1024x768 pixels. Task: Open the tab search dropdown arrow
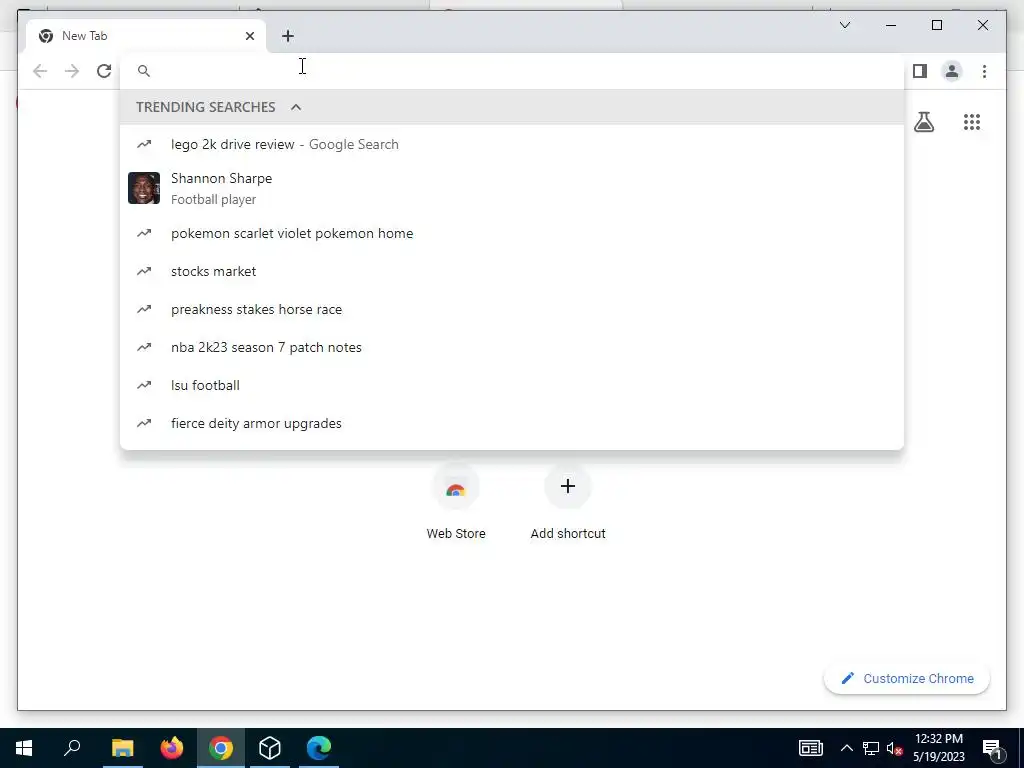click(844, 25)
